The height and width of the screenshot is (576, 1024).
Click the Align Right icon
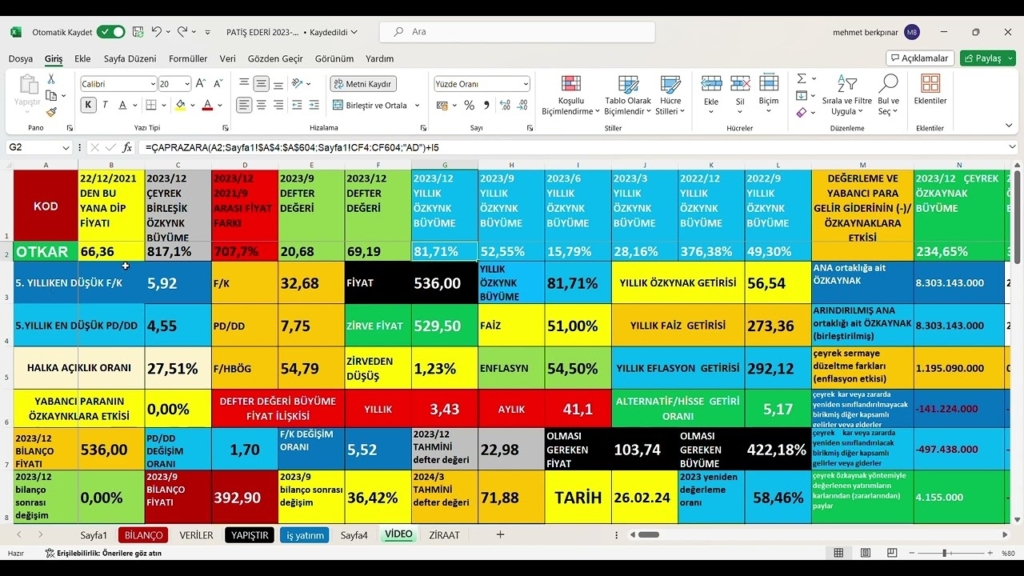point(279,105)
